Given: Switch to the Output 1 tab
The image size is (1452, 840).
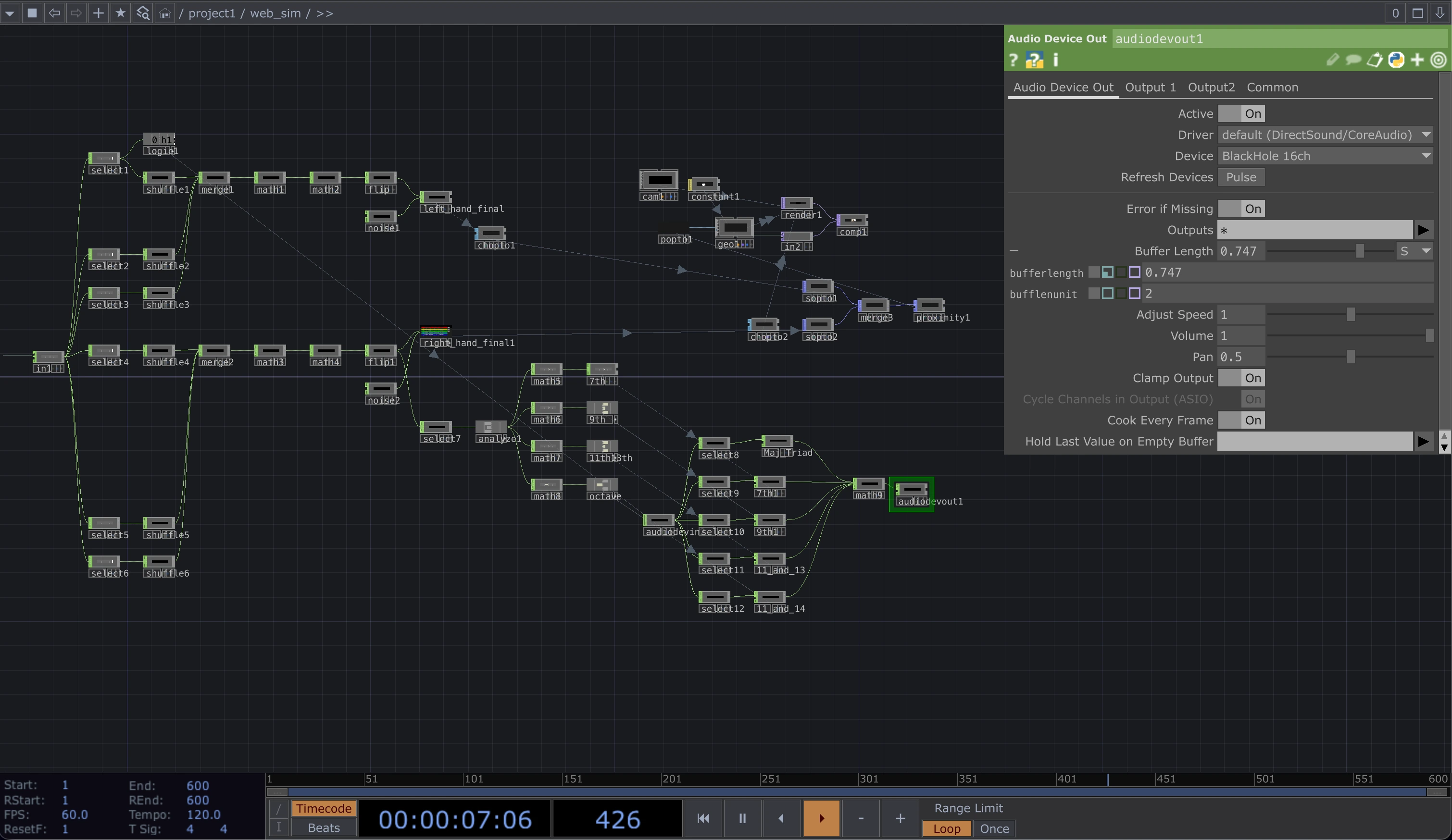Looking at the screenshot, I should [1150, 87].
